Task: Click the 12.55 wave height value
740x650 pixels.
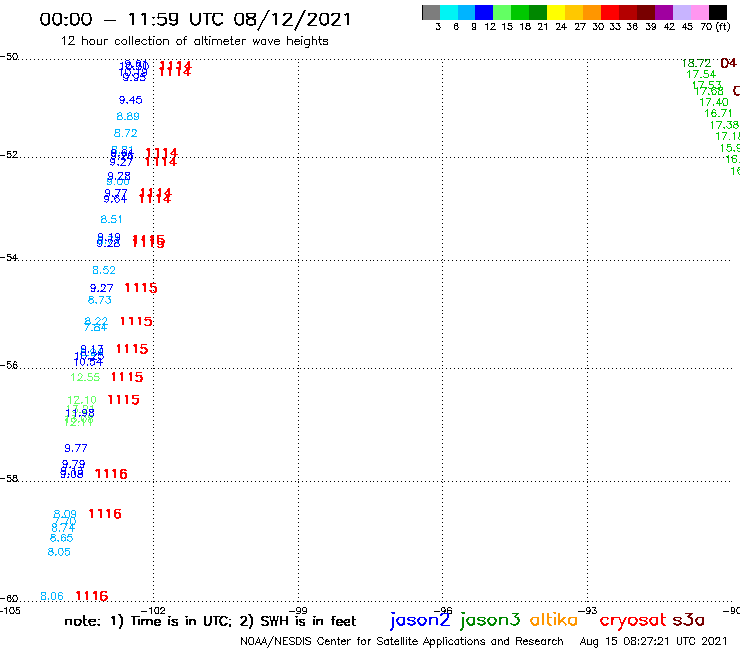Action: [x=85, y=377]
